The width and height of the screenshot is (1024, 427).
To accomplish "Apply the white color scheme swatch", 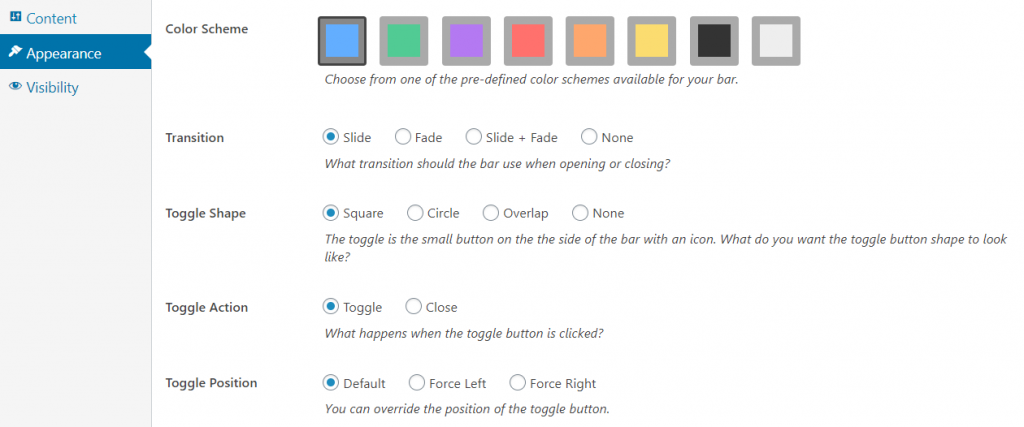I will pos(776,41).
